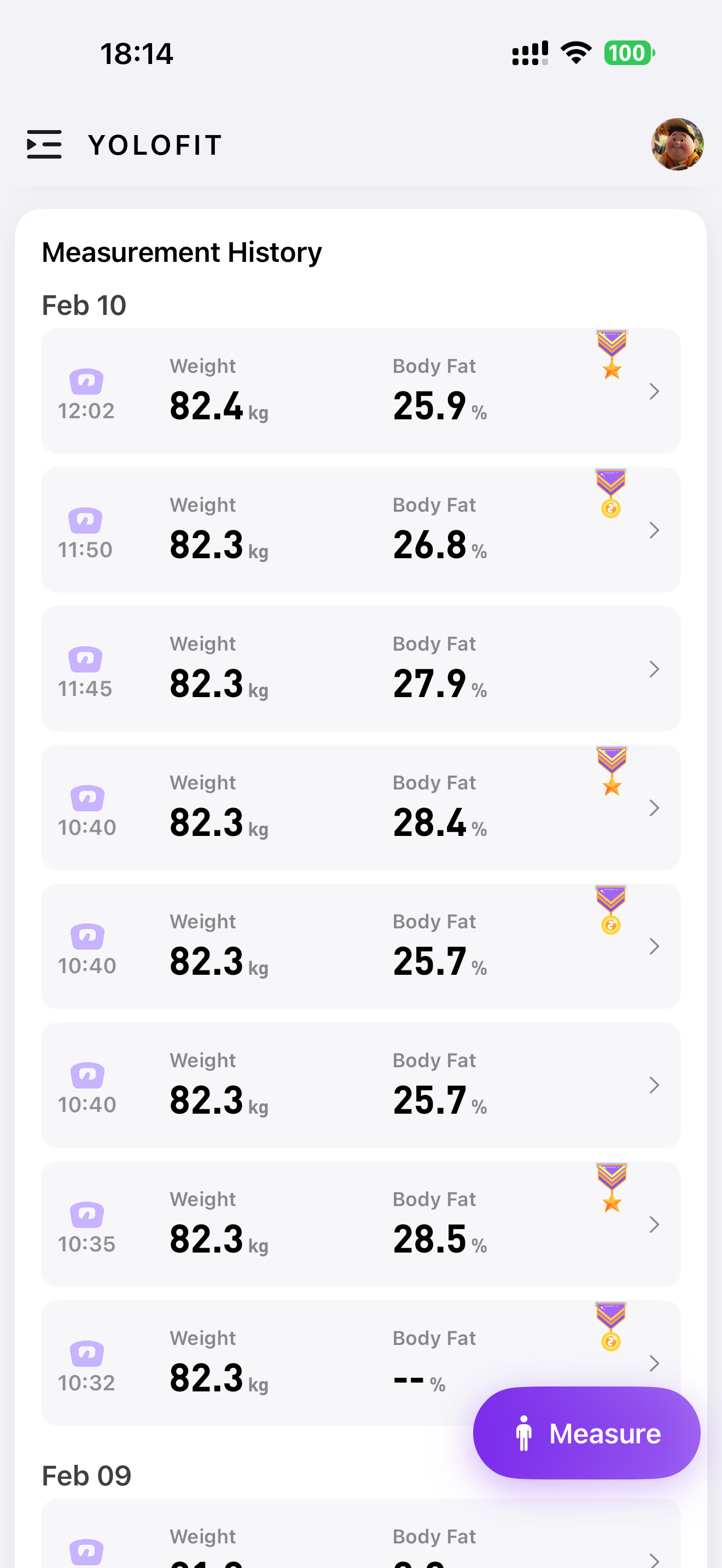Image resolution: width=722 pixels, height=1568 pixels.
Task: Tap the star medal on 10:35 entry
Action: [611, 1187]
